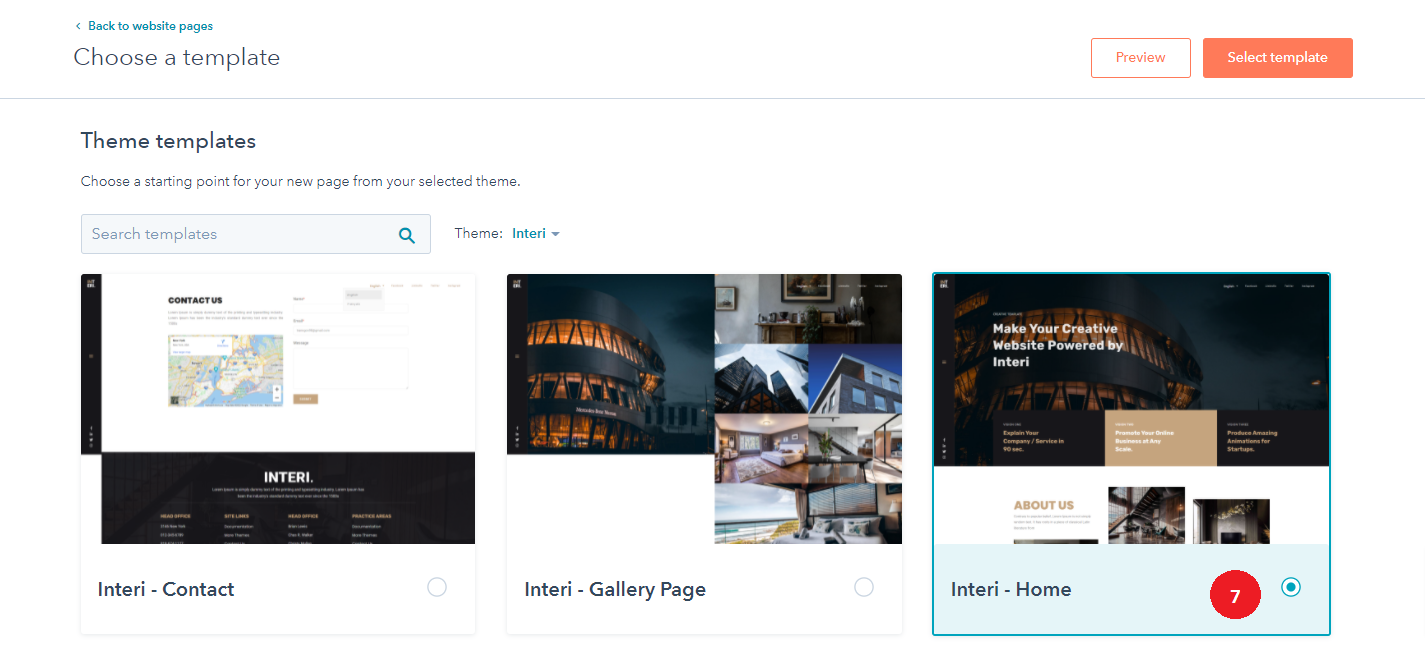Image resolution: width=1425 pixels, height=655 pixels.
Task: Click the Interi - Gallery Page thumbnail image
Action: [x=704, y=409]
